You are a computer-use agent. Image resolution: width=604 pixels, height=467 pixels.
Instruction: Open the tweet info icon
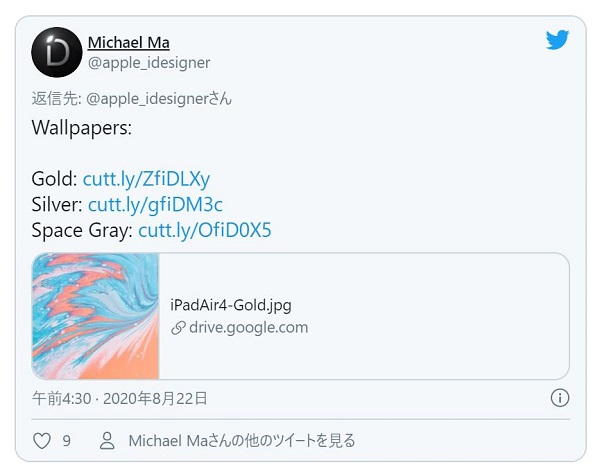click(x=560, y=398)
